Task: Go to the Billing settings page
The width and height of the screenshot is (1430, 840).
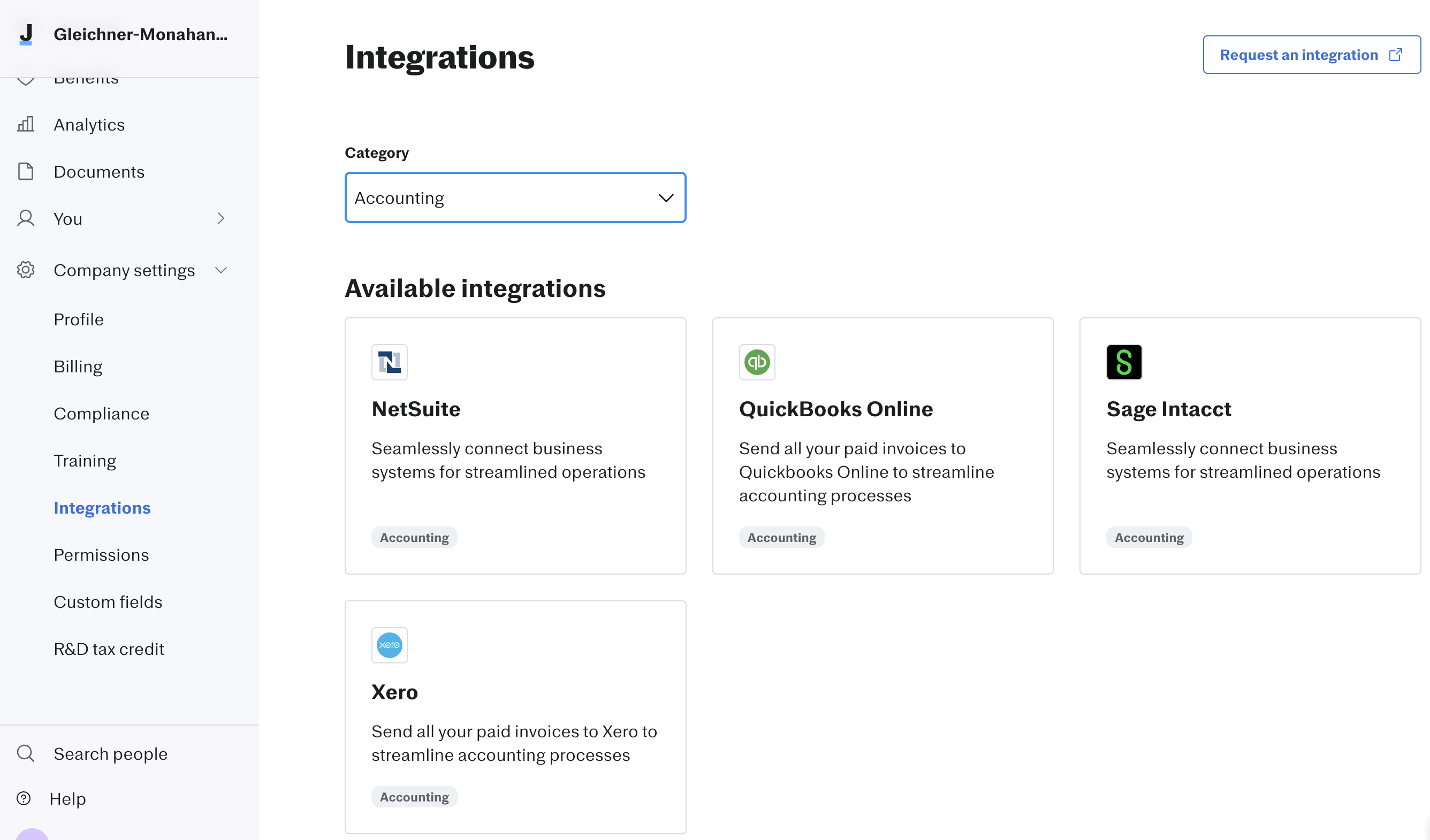Action: pyautogui.click(x=78, y=366)
